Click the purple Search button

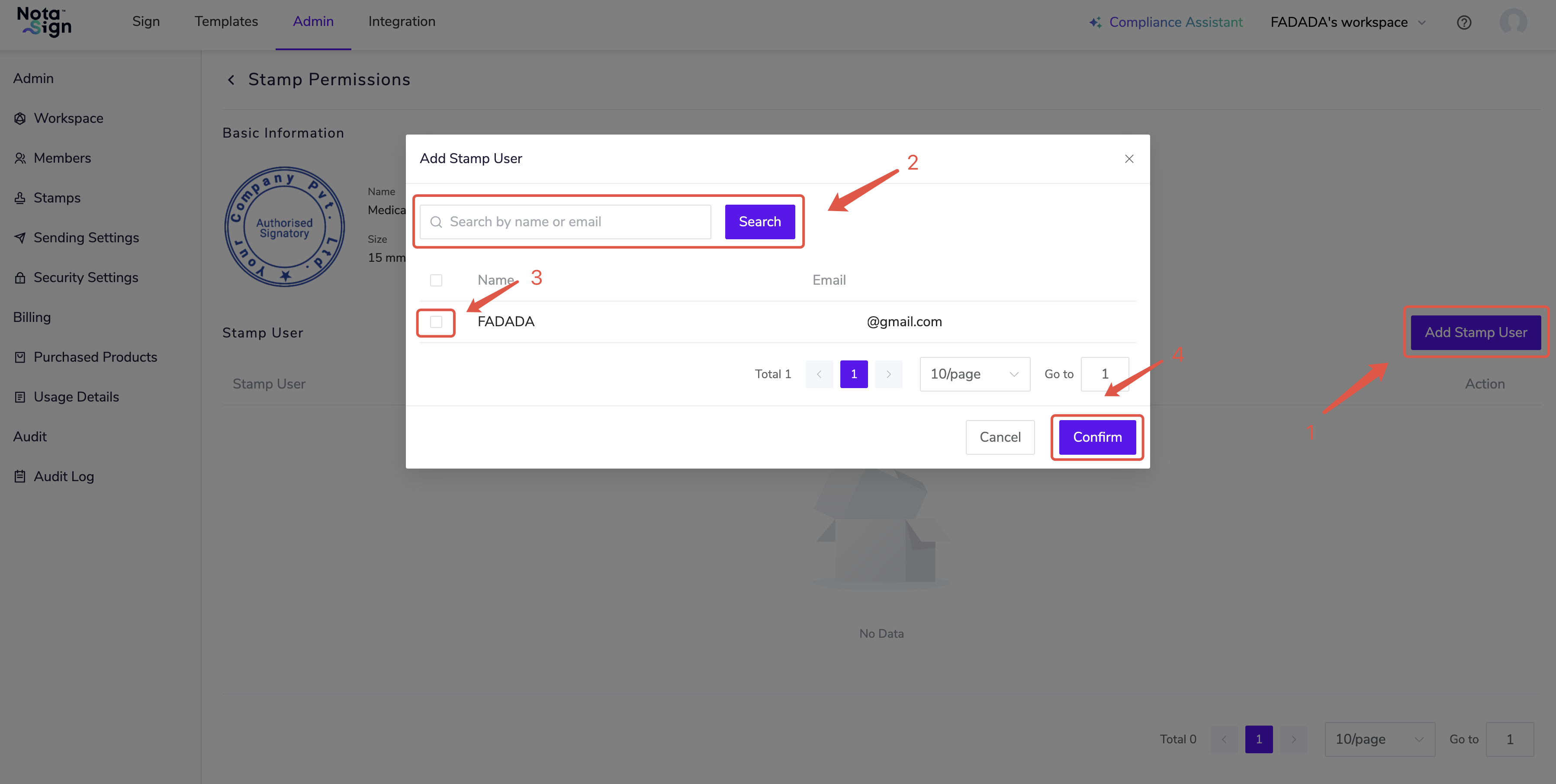(759, 222)
